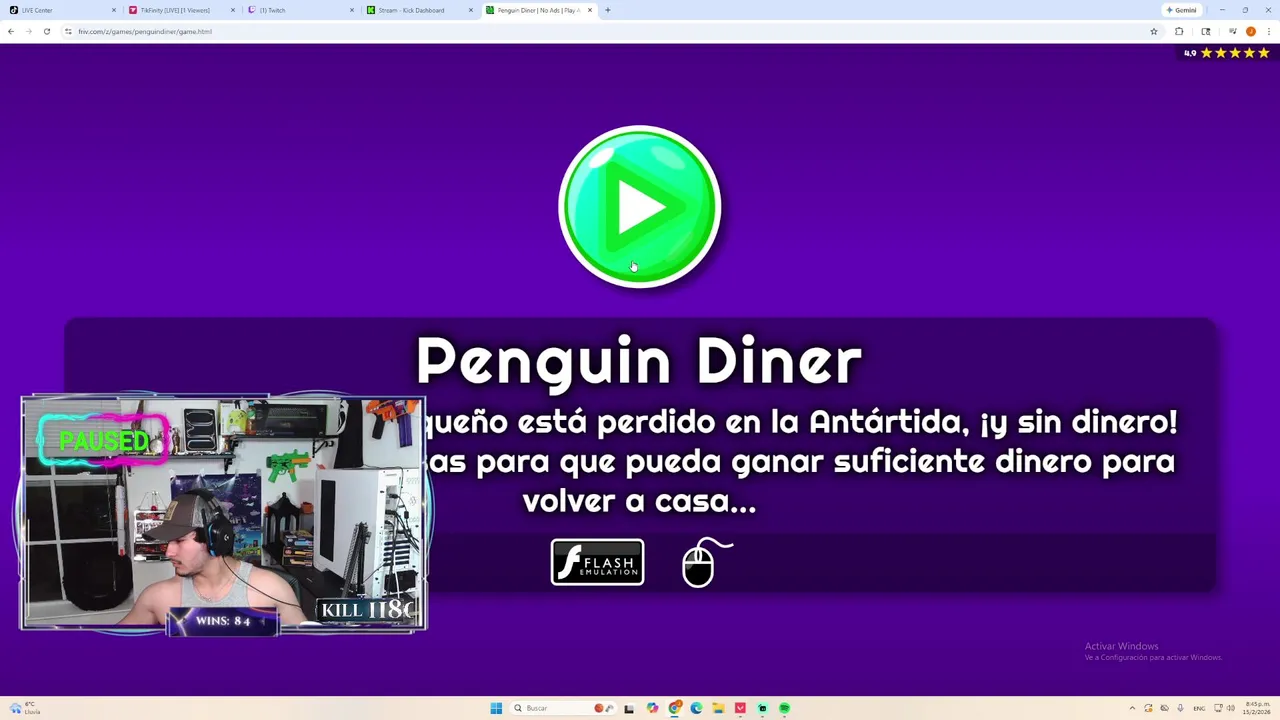Open the Windows Start menu
1280x720 pixels.
click(x=496, y=708)
